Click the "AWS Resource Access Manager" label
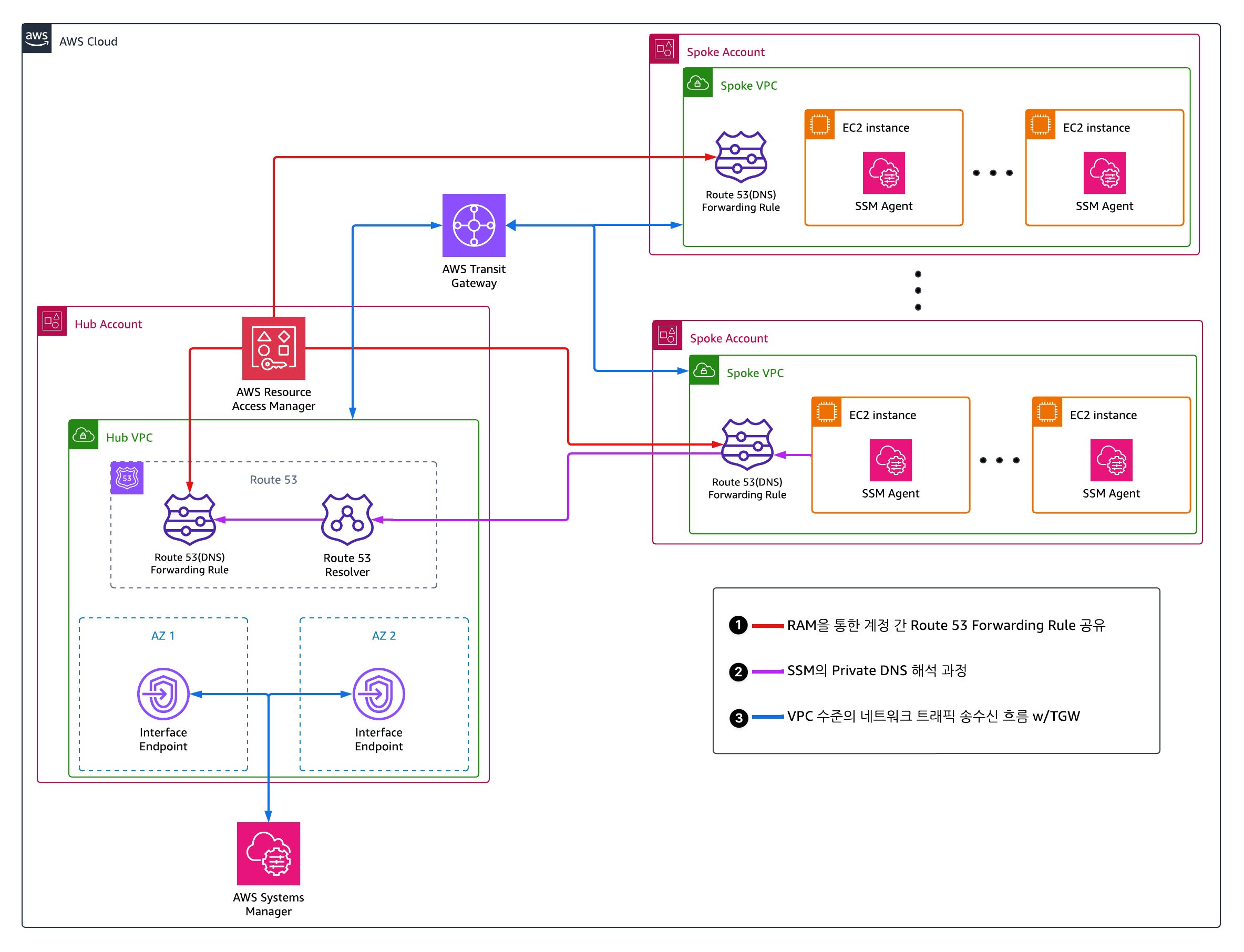 (274, 399)
